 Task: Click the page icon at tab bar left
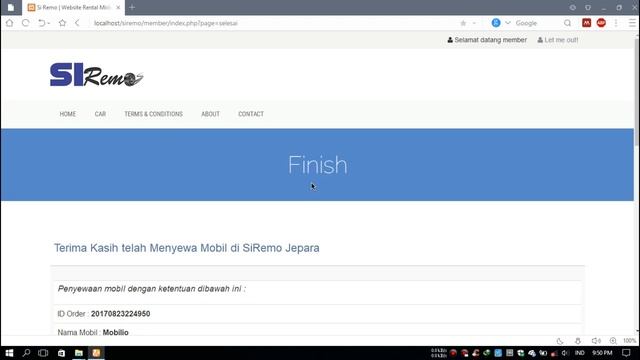point(11,7)
